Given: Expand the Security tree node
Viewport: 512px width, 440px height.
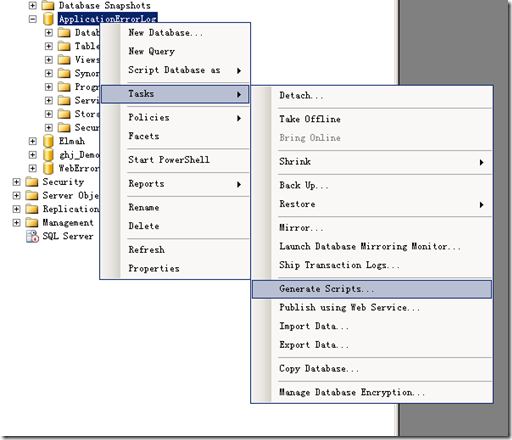Looking at the screenshot, I should (x=16, y=182).
